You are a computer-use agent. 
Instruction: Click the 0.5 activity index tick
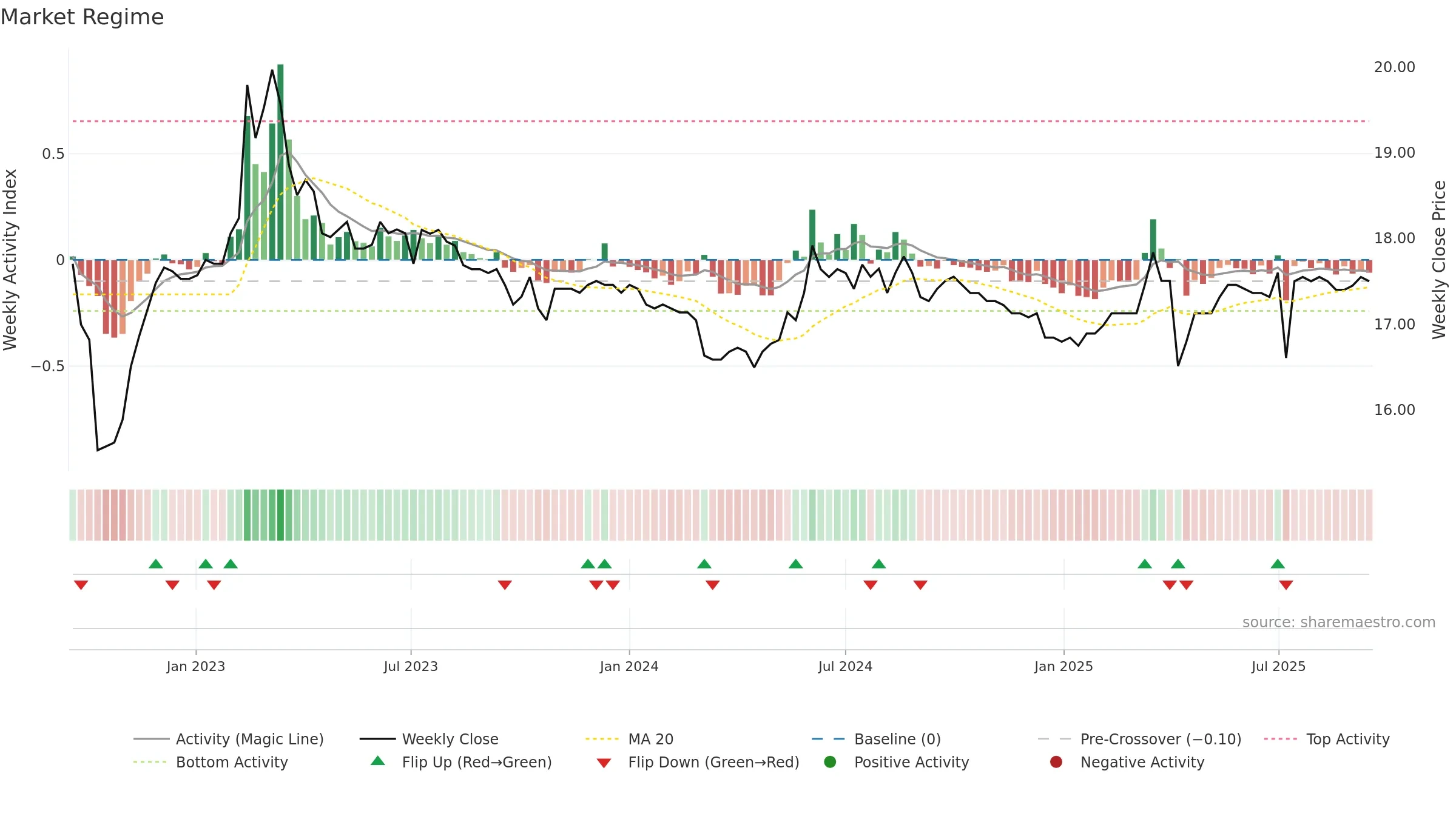click(53, 154)
